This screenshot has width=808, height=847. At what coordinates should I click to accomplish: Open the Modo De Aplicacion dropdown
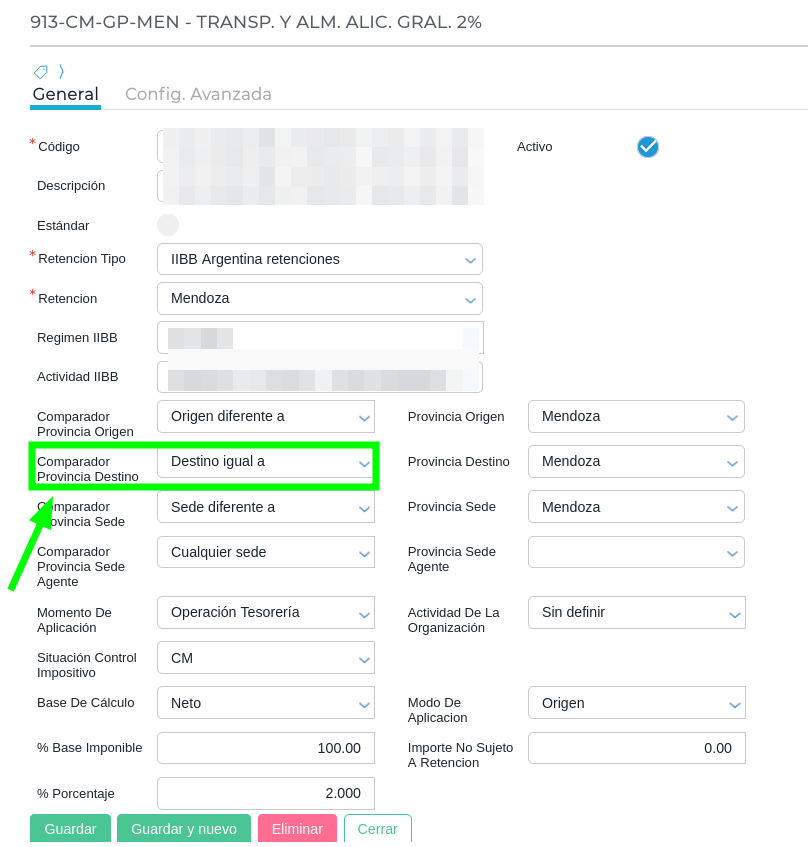coord(636,703)
